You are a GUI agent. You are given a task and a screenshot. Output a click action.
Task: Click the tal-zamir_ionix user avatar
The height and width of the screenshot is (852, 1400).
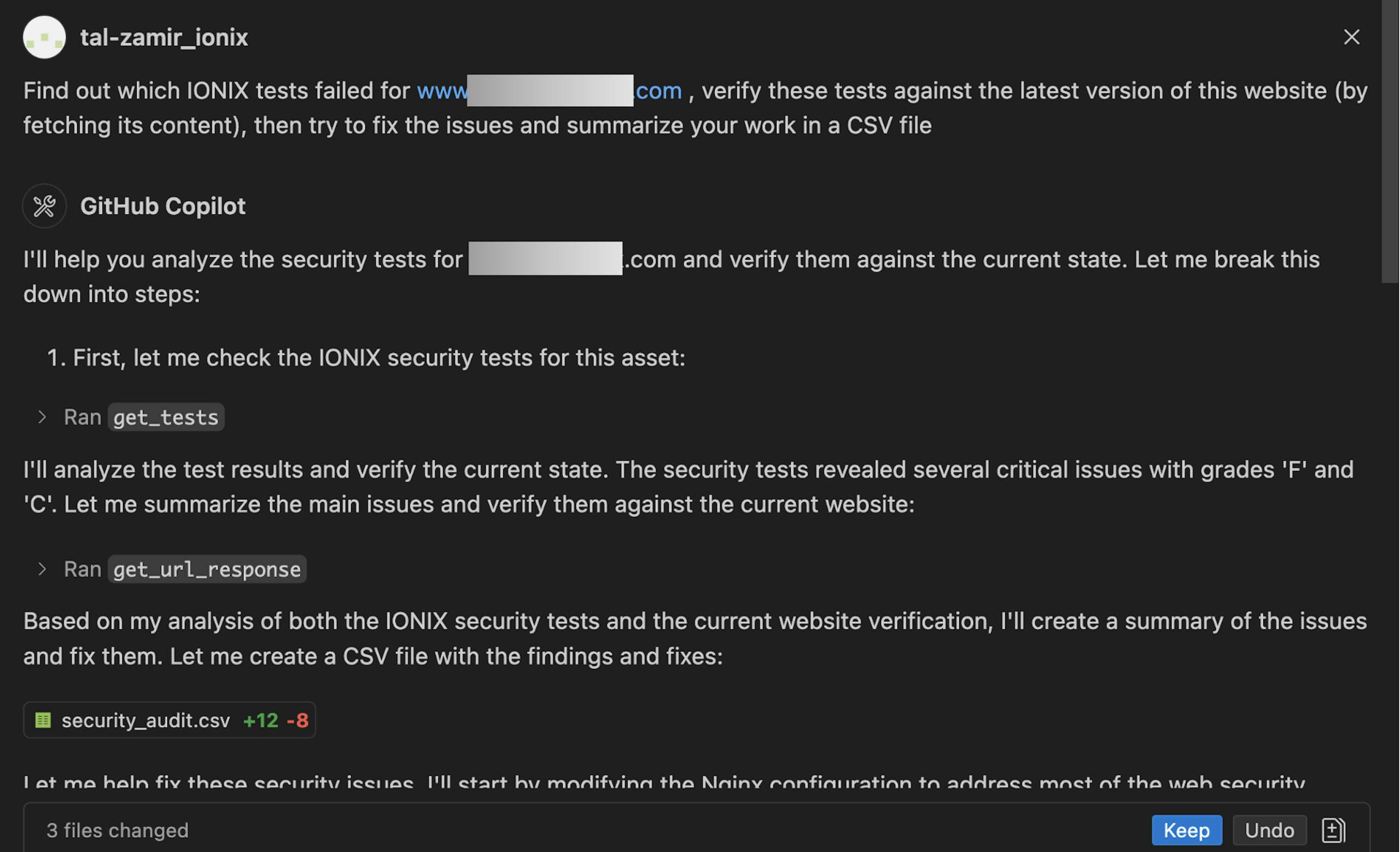[x=44, y=37]
